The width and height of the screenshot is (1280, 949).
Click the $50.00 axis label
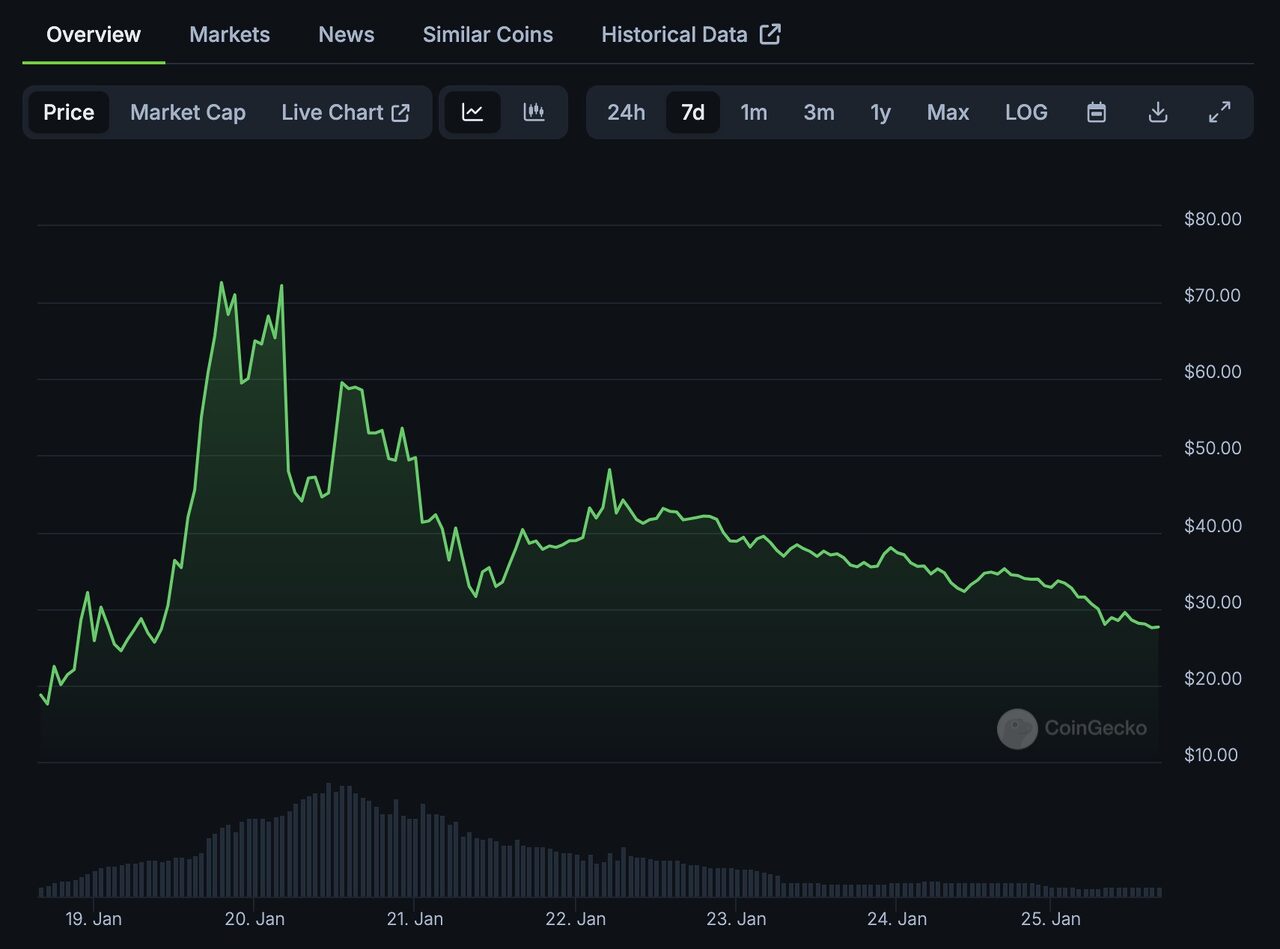pos(1213,448)
